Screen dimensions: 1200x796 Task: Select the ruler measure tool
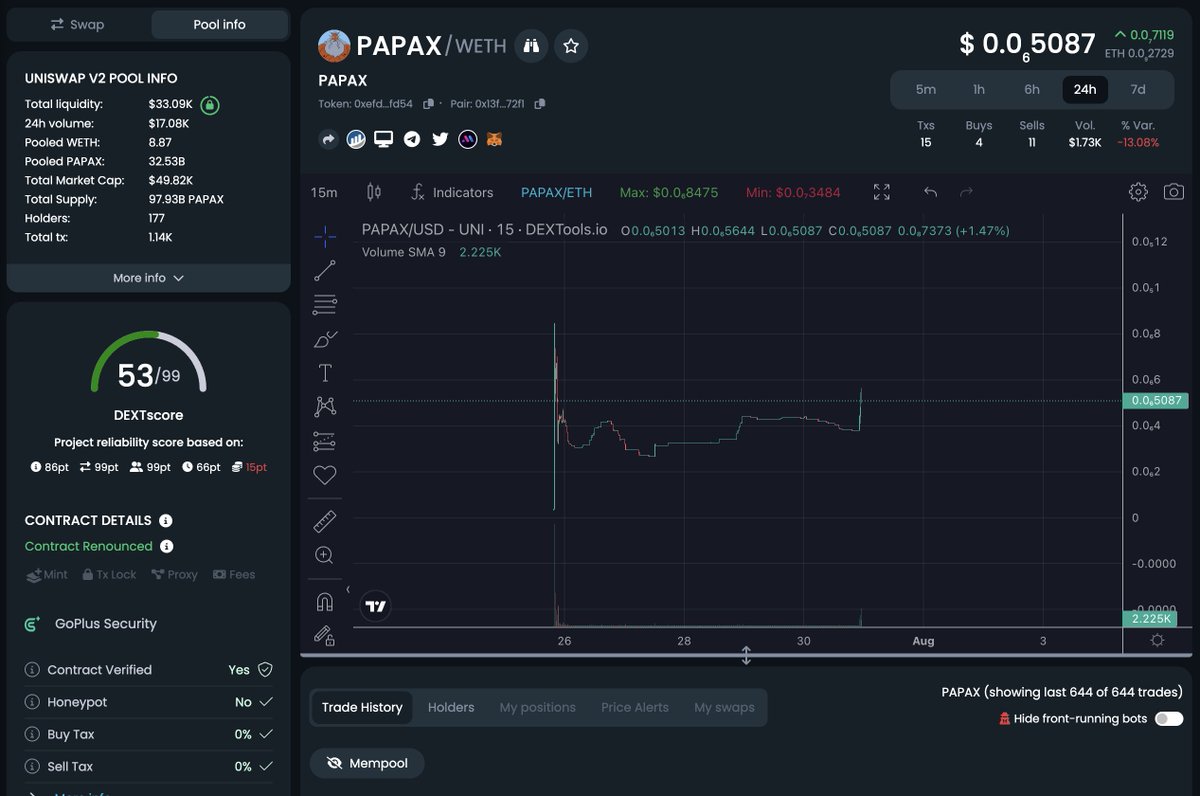click(325, 521)
